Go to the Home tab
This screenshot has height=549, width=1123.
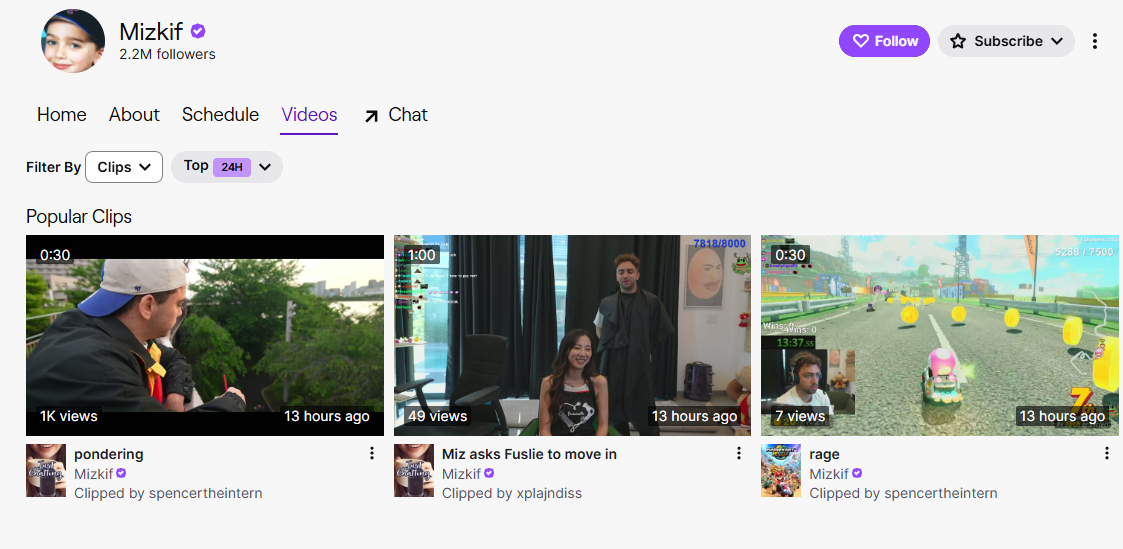coord(62,115)
